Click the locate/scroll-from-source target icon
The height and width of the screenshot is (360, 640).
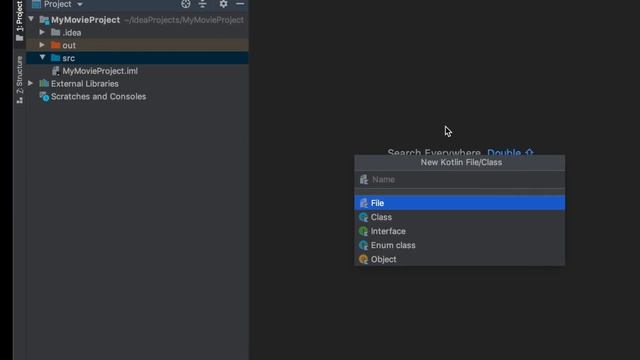[186, 4]
